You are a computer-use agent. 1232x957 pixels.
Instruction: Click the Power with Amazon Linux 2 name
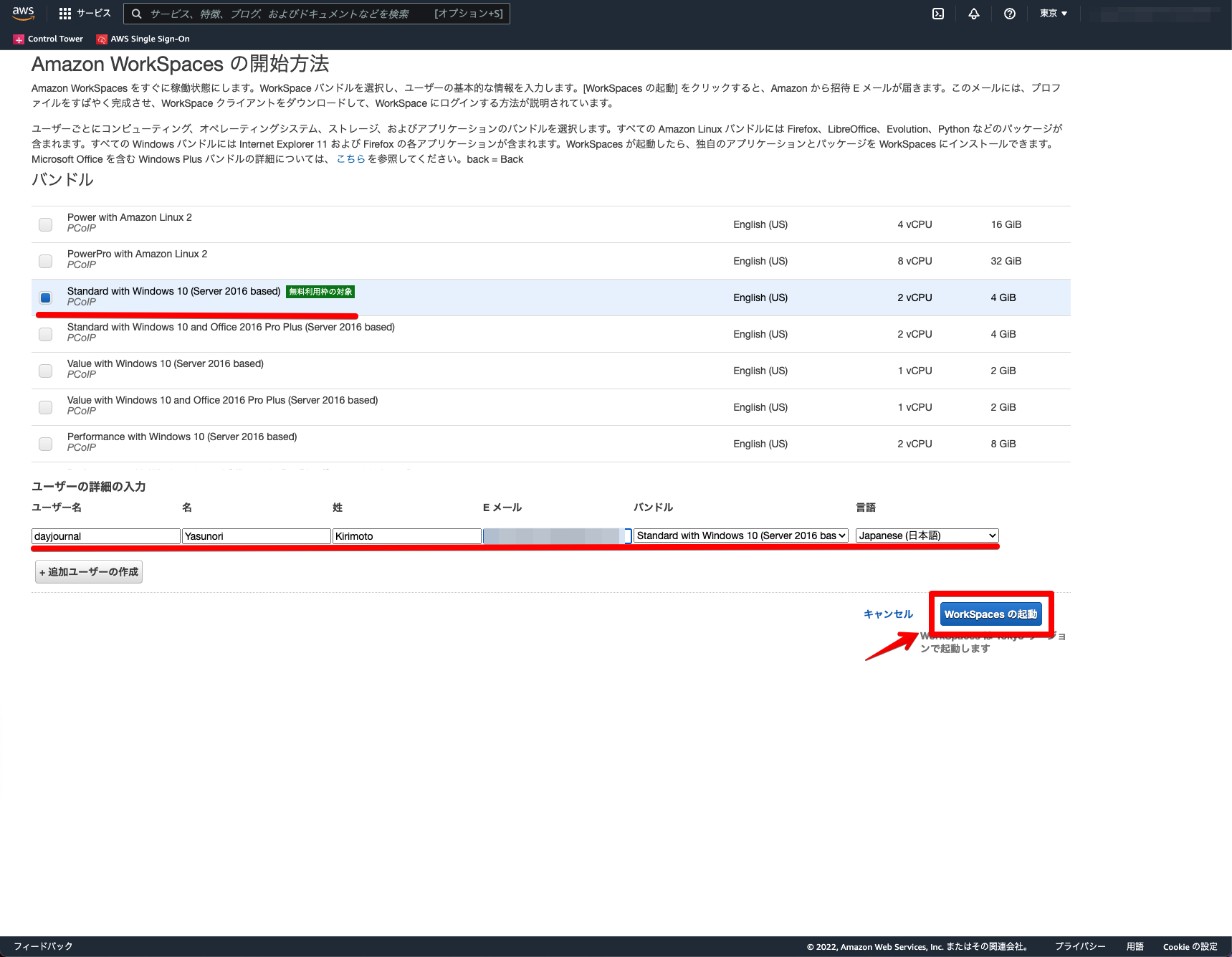[x=130, y=217]
